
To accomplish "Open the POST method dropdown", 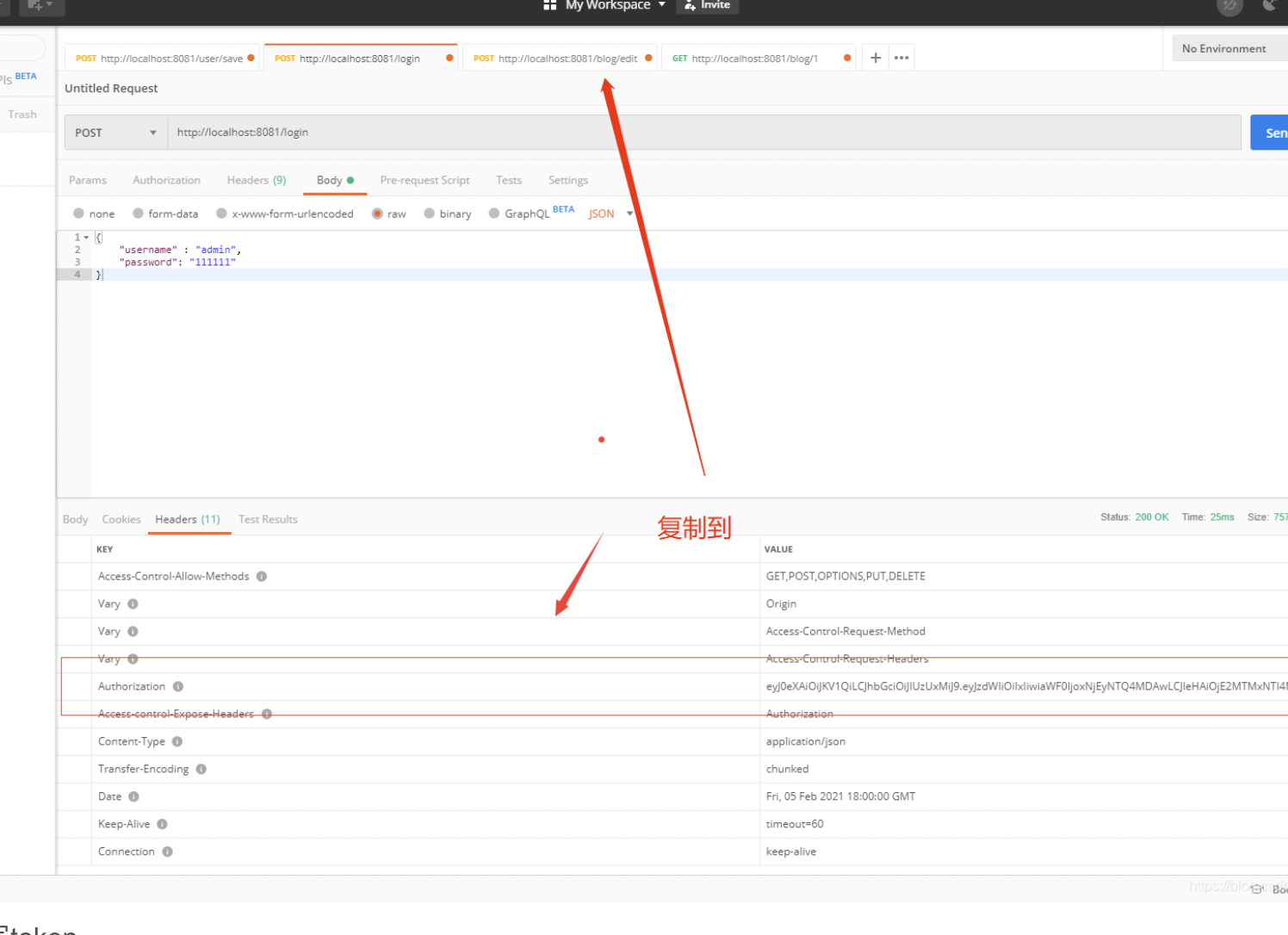I will [x=115, y=133].
